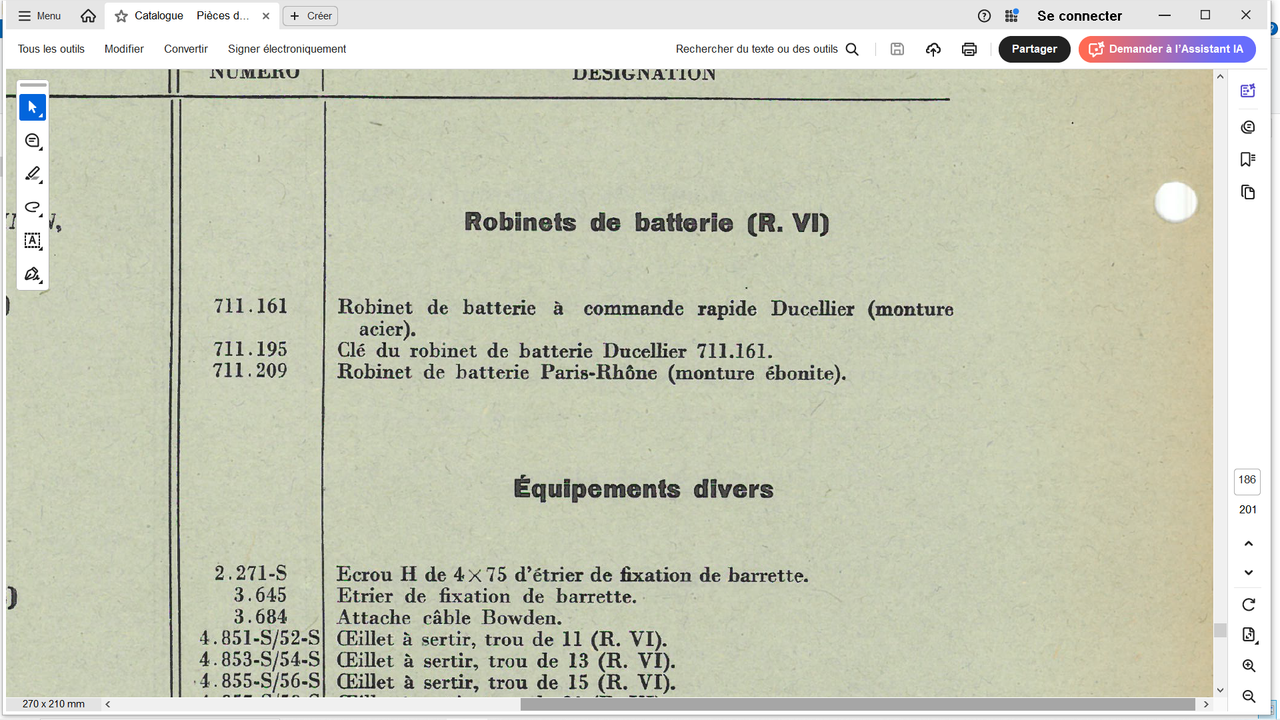Click Rechercher du texte ou des outils
Image resolution: width=1280 pixels, height=720 pixels.
(x=757, y=49)
